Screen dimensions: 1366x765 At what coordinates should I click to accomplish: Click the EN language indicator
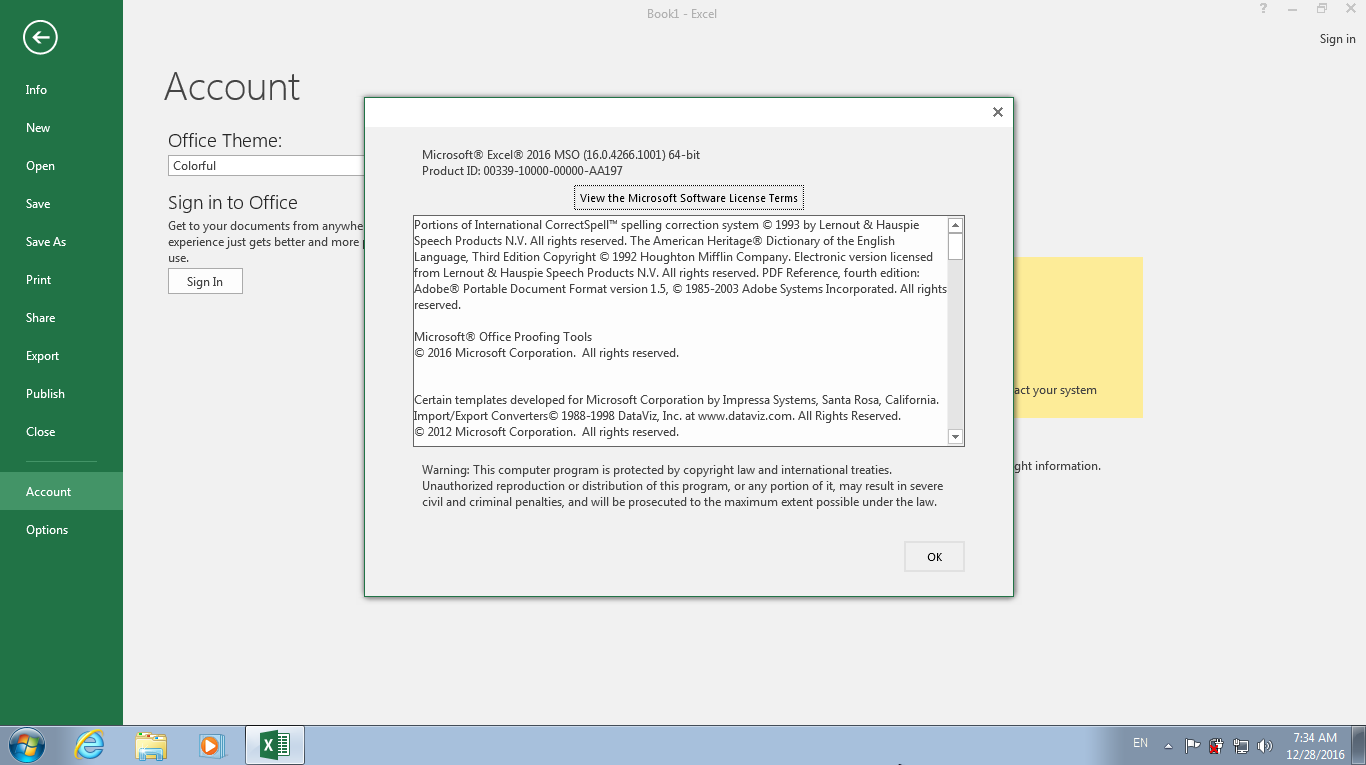[1140, 743]
